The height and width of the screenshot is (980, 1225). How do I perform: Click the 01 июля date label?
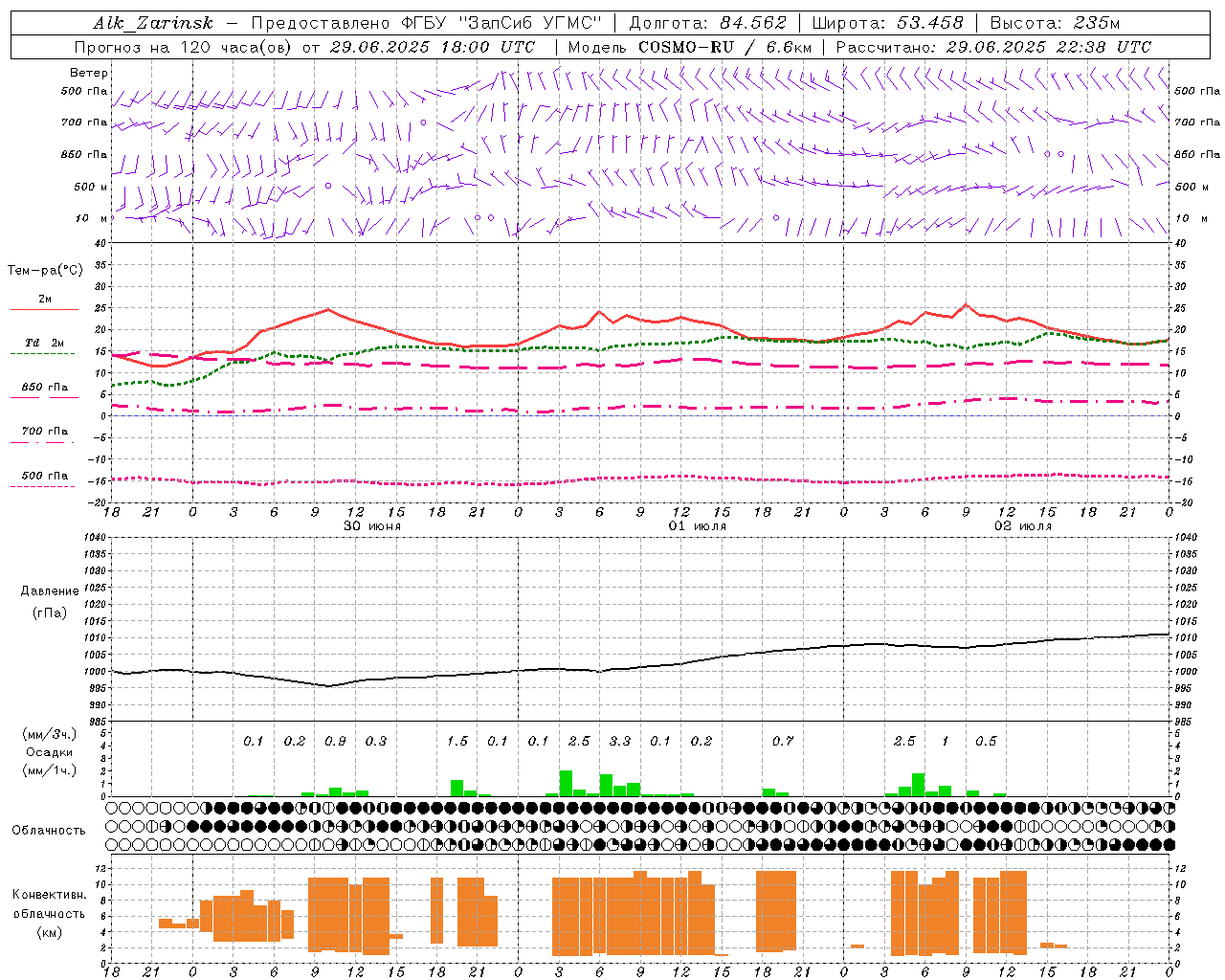[698, 526]
